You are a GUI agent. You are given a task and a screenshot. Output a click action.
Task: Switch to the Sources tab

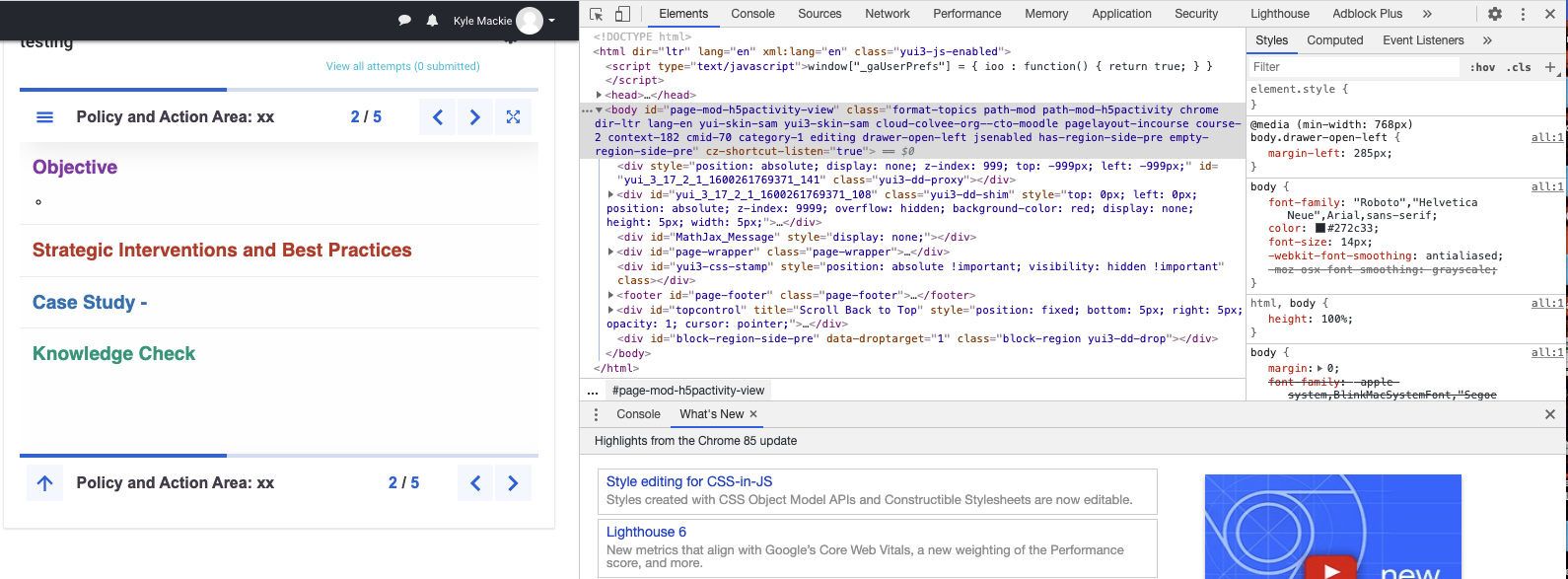pos(820,14)
